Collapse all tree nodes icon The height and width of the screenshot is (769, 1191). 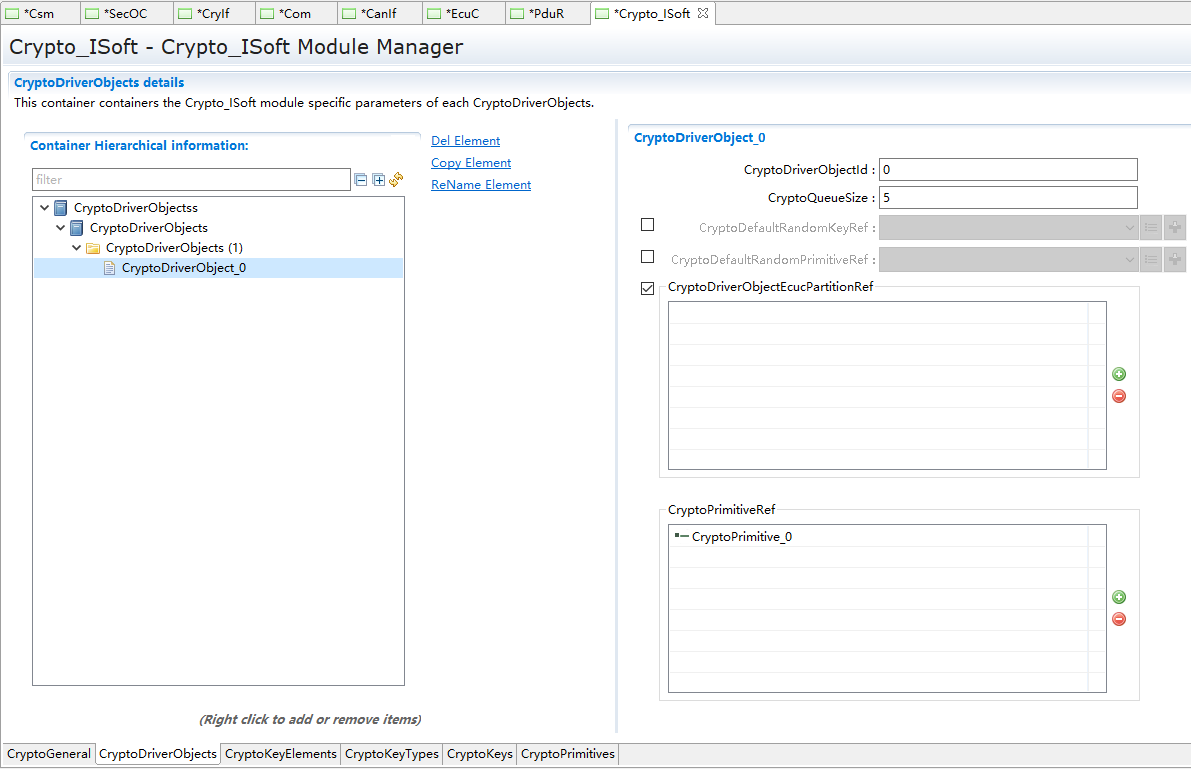[360, 180]
